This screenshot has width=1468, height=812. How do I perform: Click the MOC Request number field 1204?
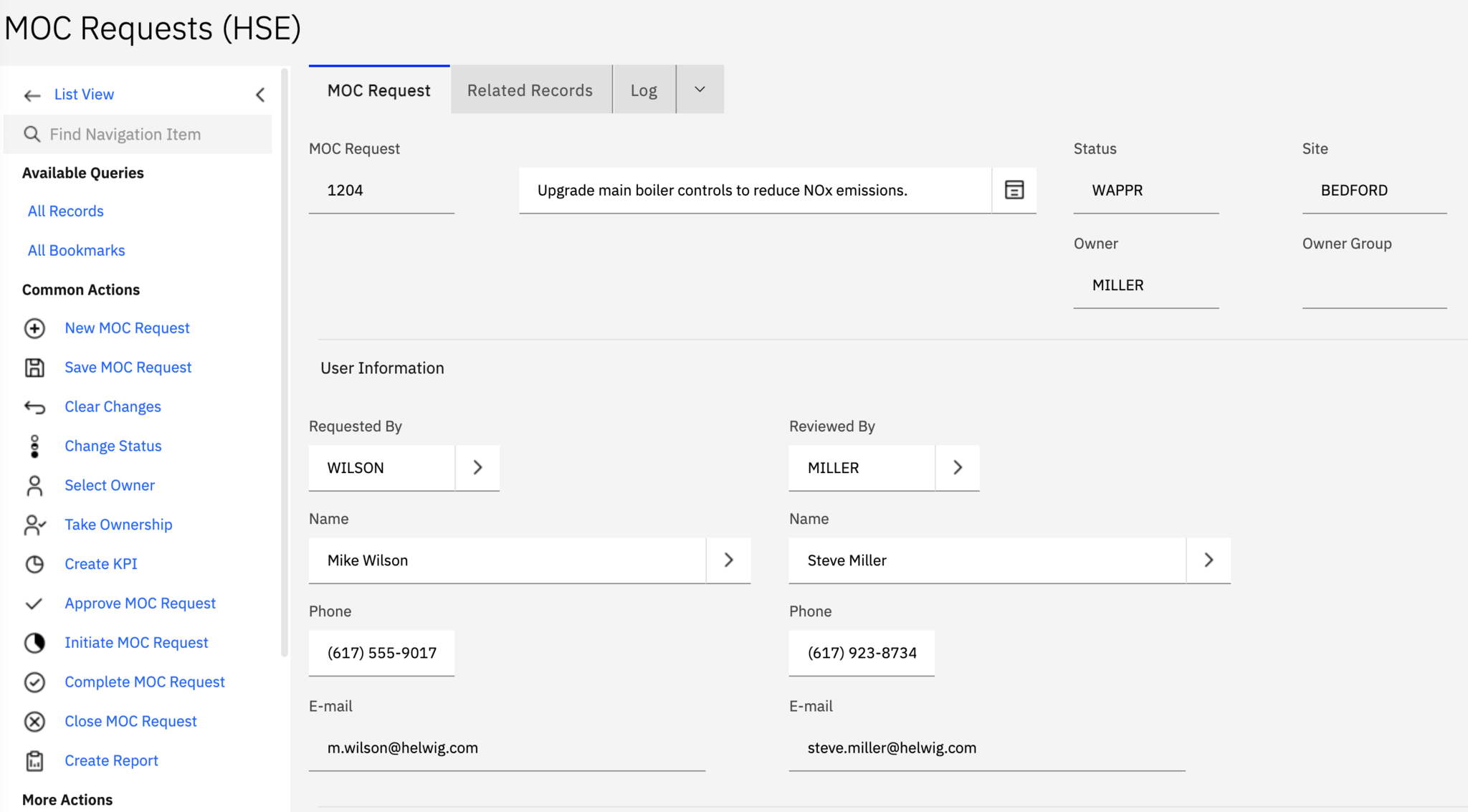381,190
